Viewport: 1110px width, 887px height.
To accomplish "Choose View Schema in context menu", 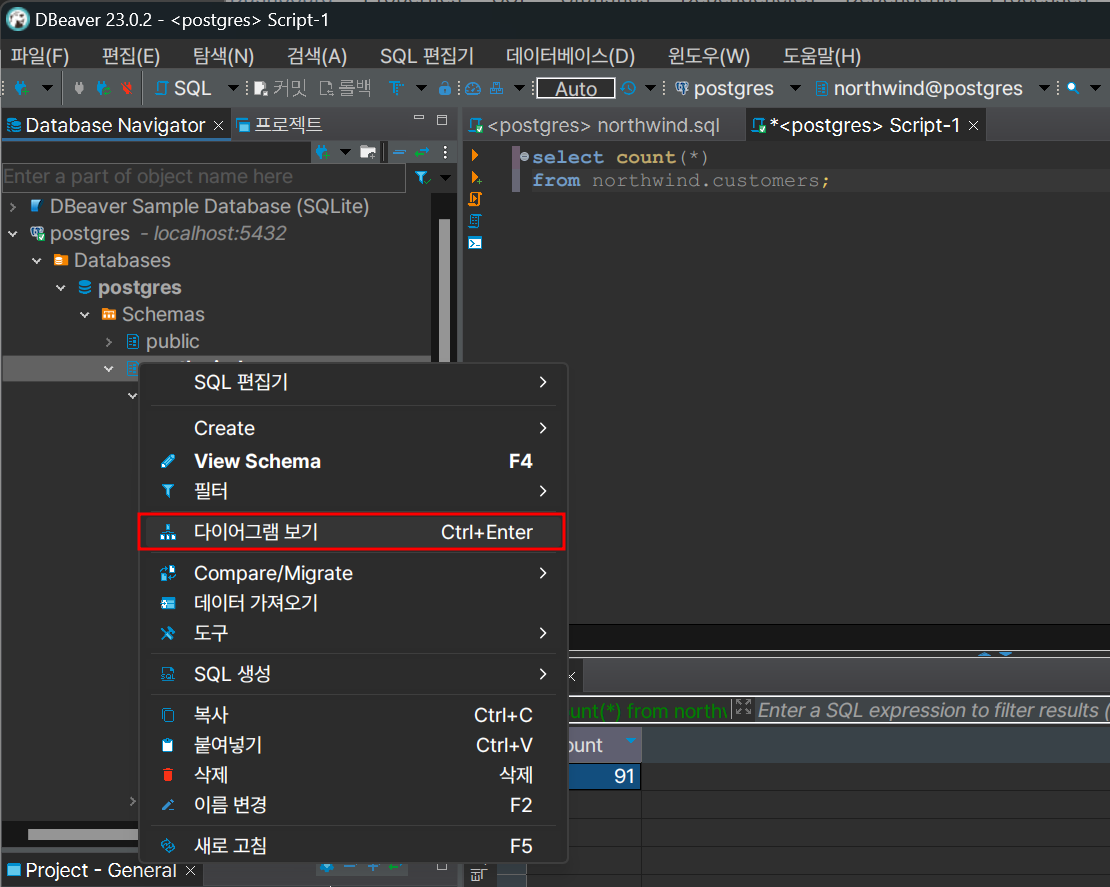I will click(353, 461).
